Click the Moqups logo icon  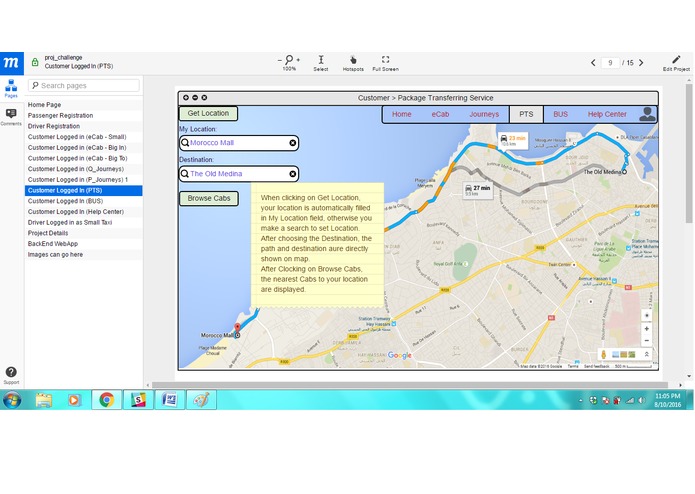[12, 63]
